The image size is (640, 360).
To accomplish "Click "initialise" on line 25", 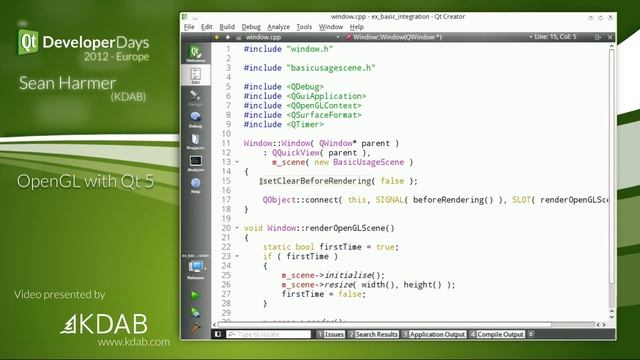I will click(x=349, y=275).
